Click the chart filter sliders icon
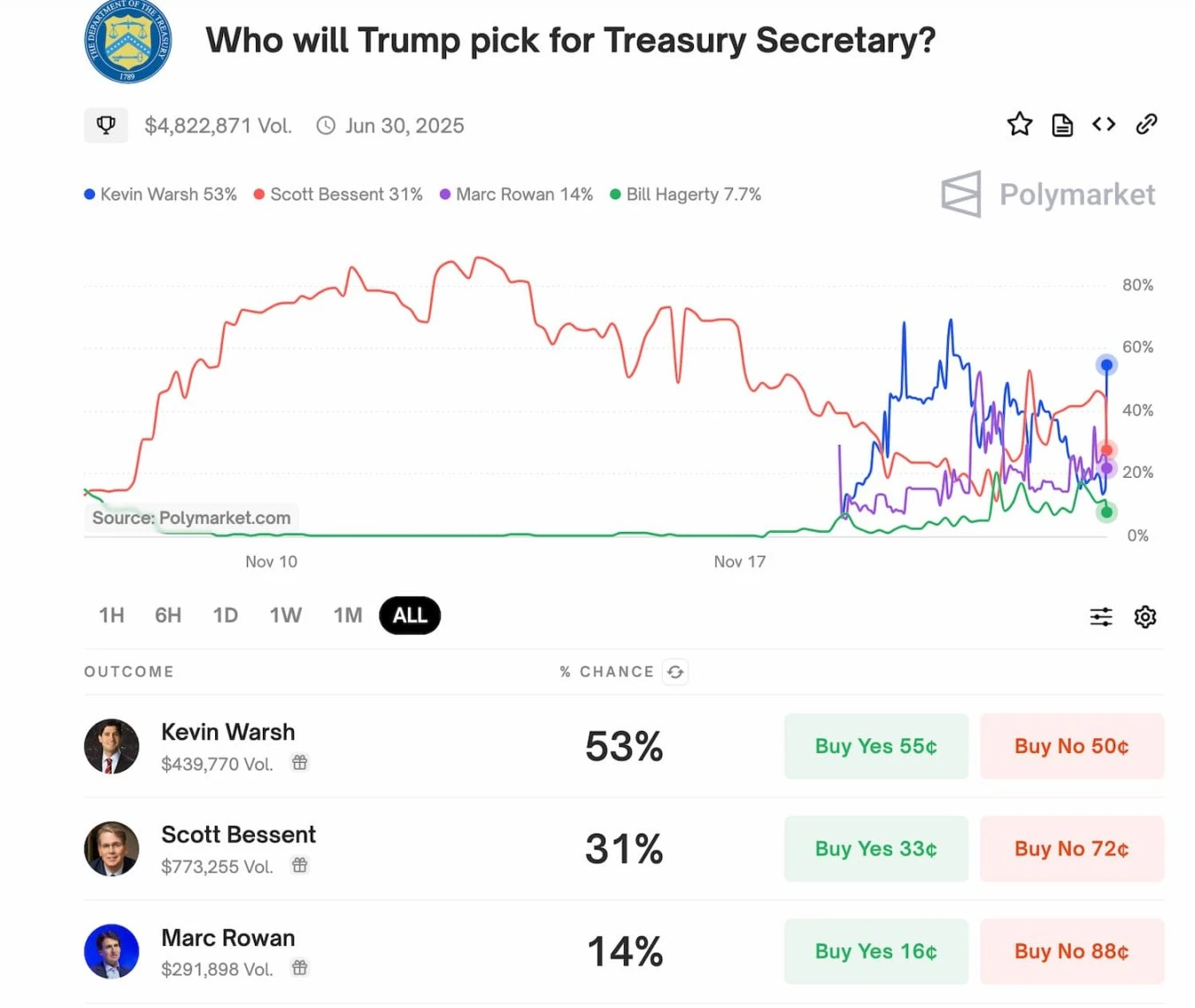The height and width of the screenshot is (1008, 1195). tap(1101, 617)
